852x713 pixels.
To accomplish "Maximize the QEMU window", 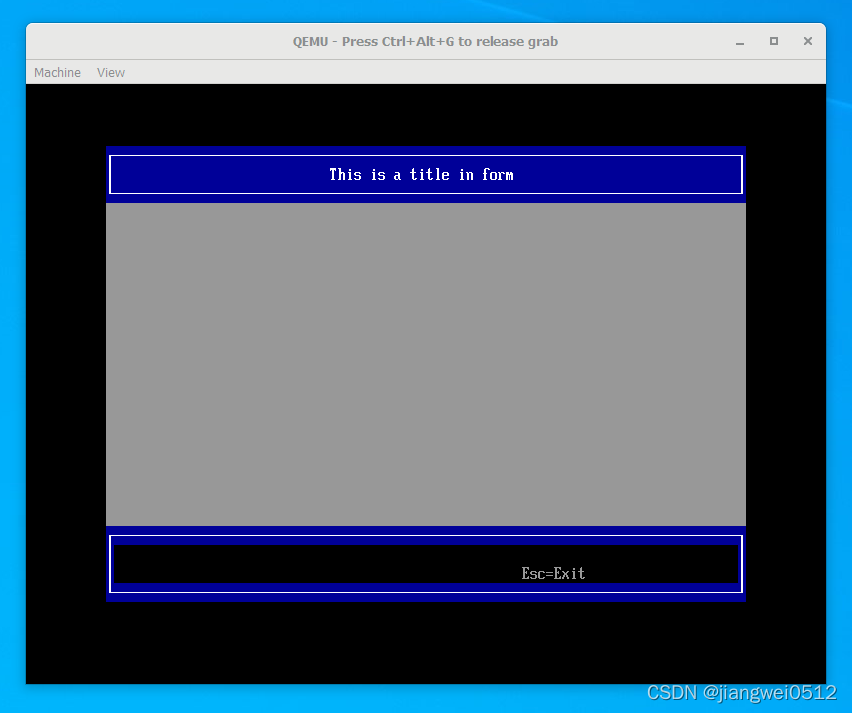I will (x=774, y=41).
